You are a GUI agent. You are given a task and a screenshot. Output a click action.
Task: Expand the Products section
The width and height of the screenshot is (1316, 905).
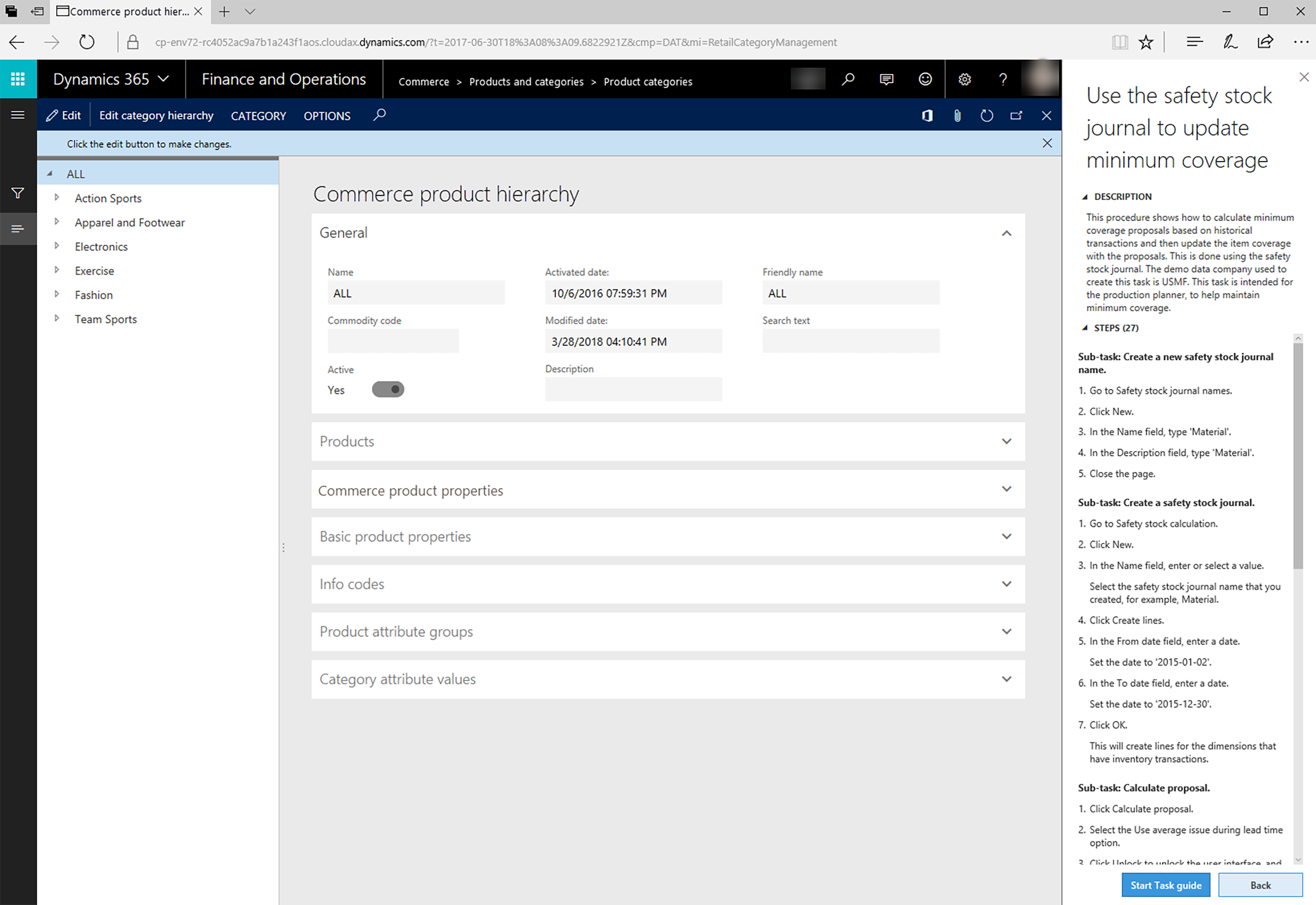(668, 441)
